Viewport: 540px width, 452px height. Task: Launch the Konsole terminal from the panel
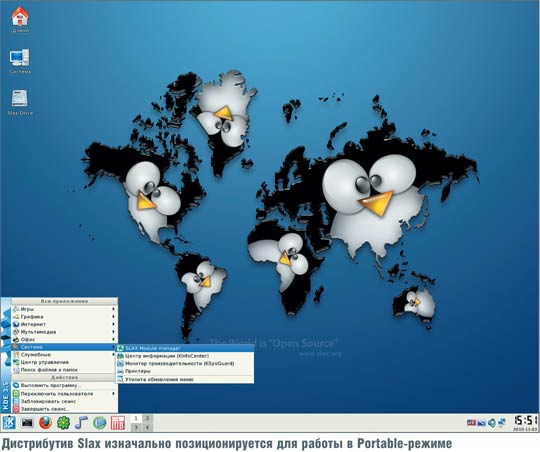point(27,422)
